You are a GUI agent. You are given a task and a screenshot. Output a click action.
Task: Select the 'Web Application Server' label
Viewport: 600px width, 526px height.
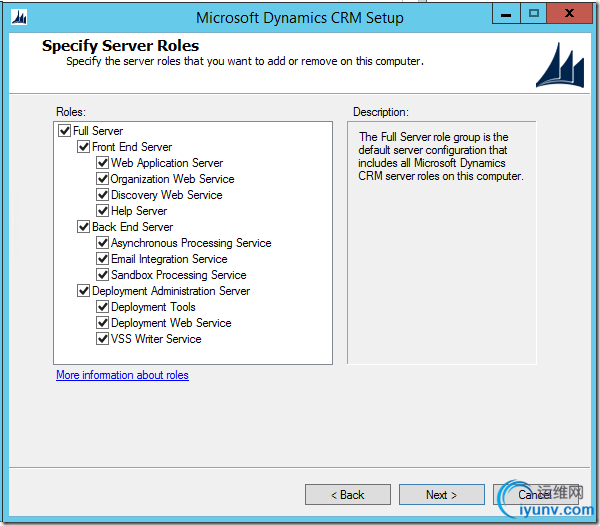pyautogui.click(x=167, y=163)
